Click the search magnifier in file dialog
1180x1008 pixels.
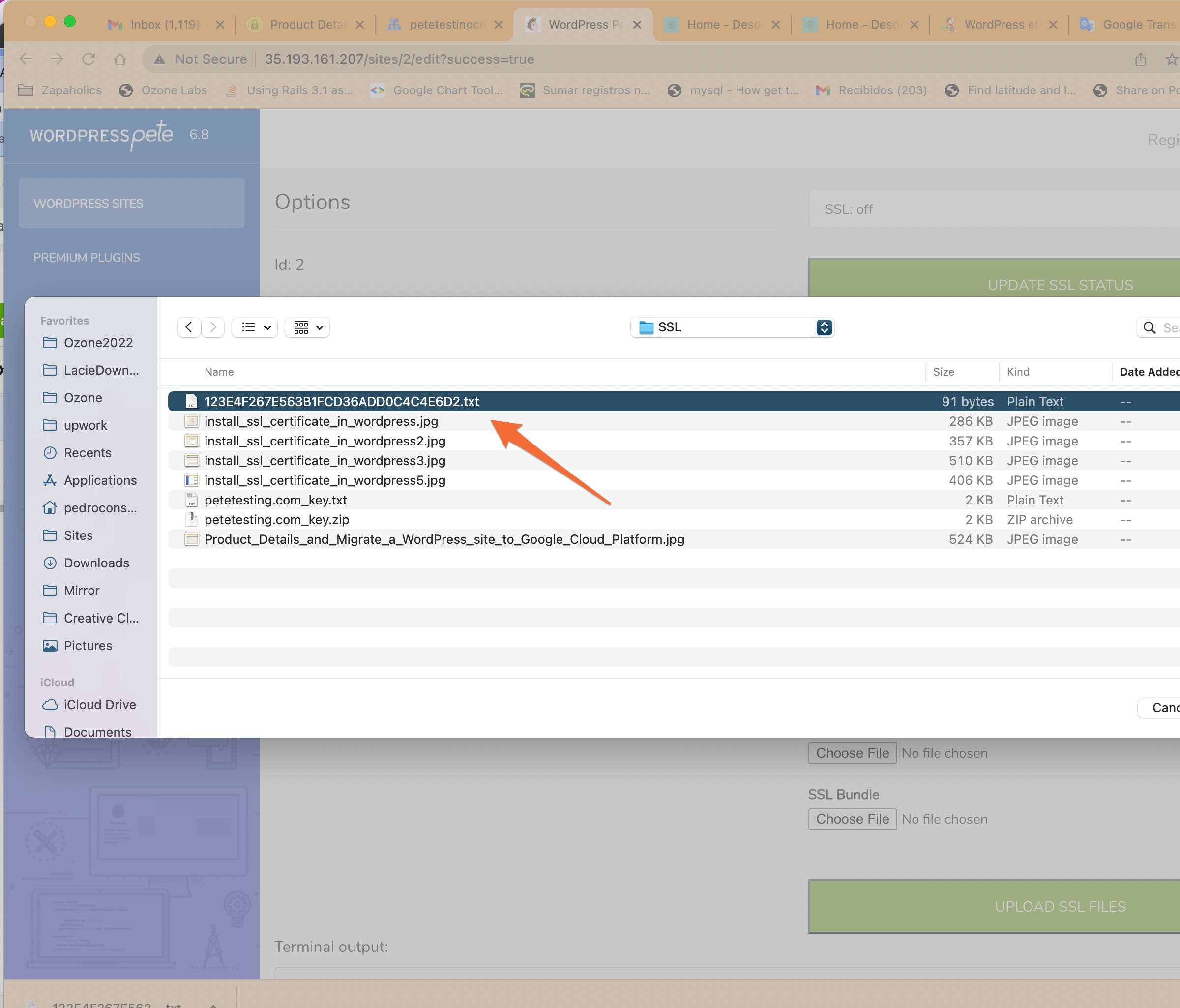pyautogui.click(x=1149, y=327)
